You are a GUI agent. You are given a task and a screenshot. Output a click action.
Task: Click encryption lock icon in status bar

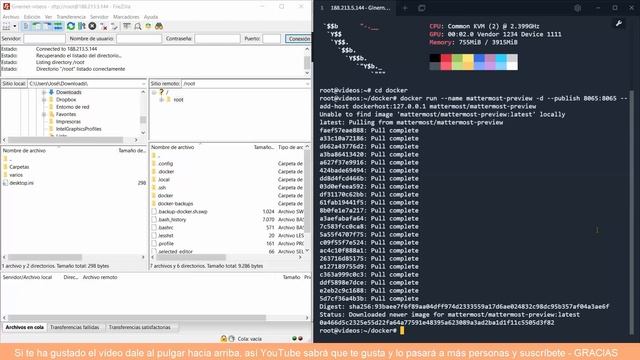[224, 339]
